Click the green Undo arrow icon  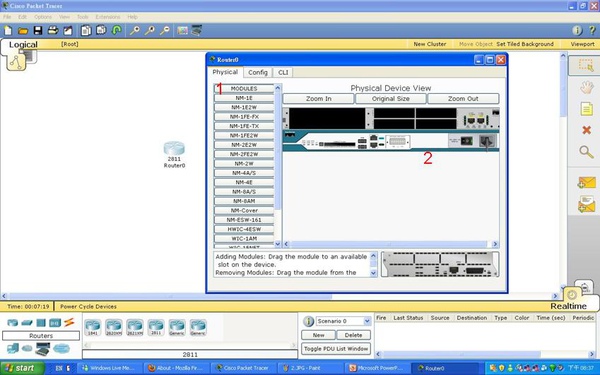116,30
